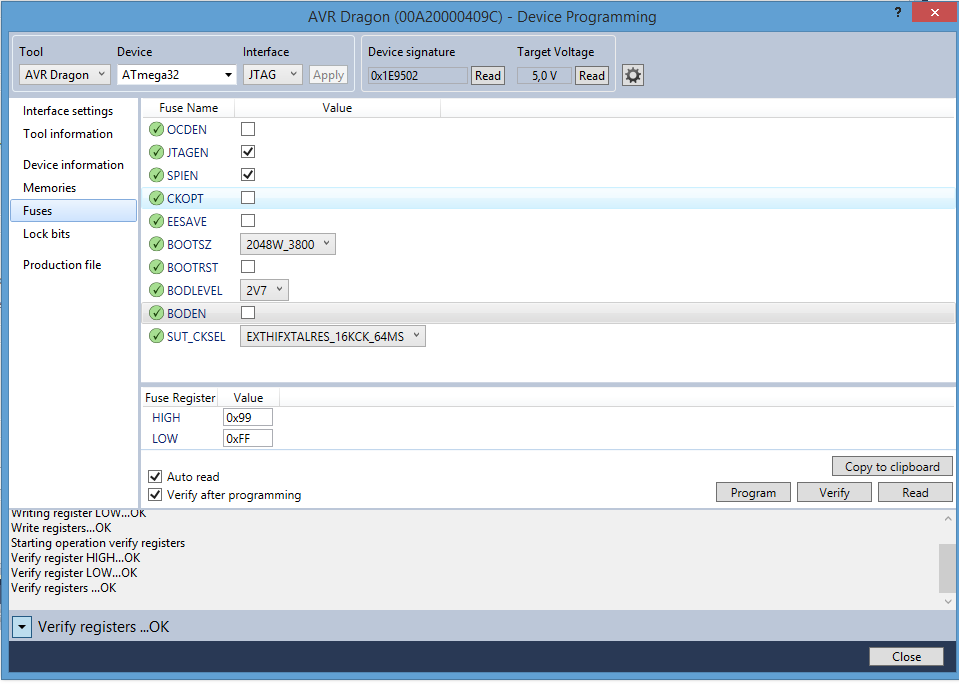959x687 pixels.
Task: Click the log scrollbar down arrow
Action: [947, 602]
